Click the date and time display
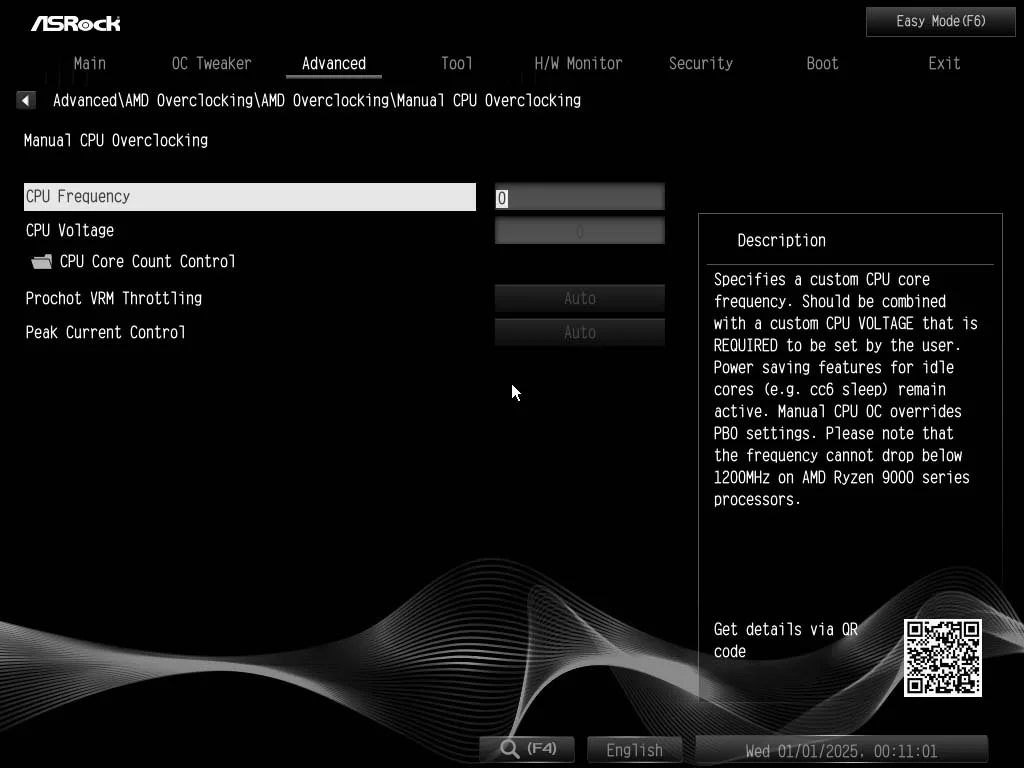The width and height of the screenshot is (1024, 768). [x=841, y=750]
